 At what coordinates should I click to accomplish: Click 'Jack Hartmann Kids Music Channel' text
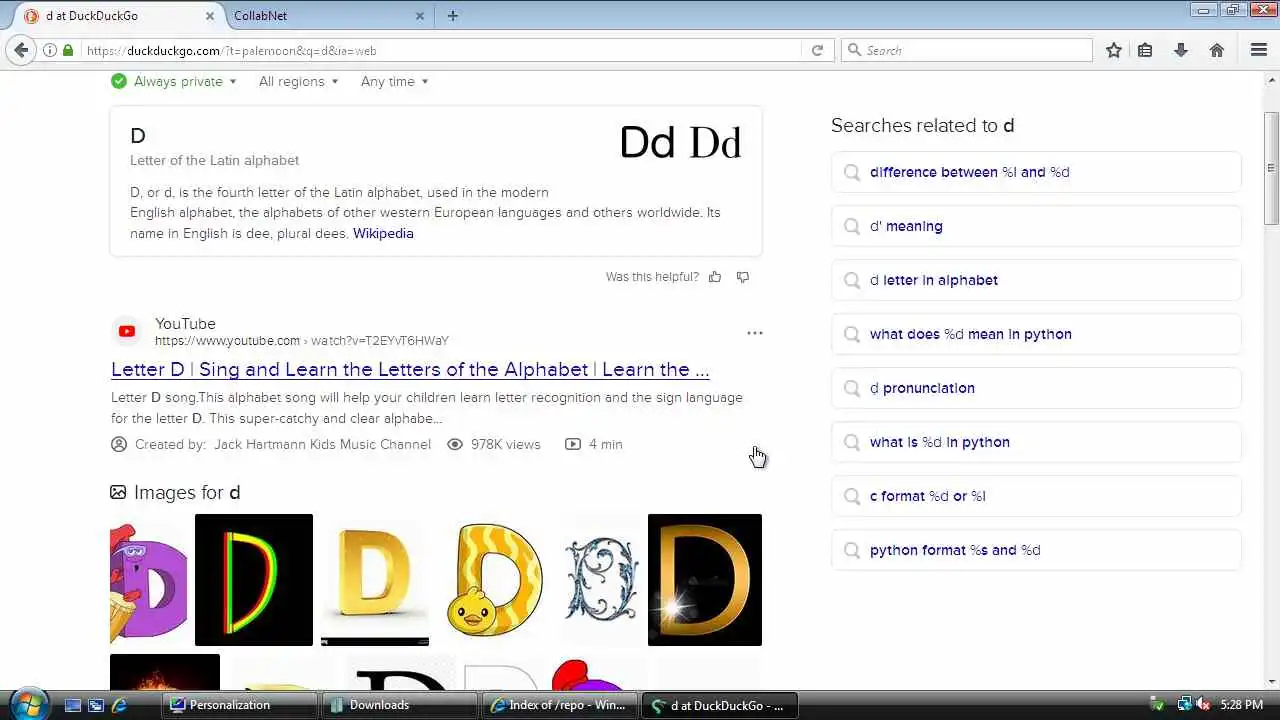(x=322, y=444)
